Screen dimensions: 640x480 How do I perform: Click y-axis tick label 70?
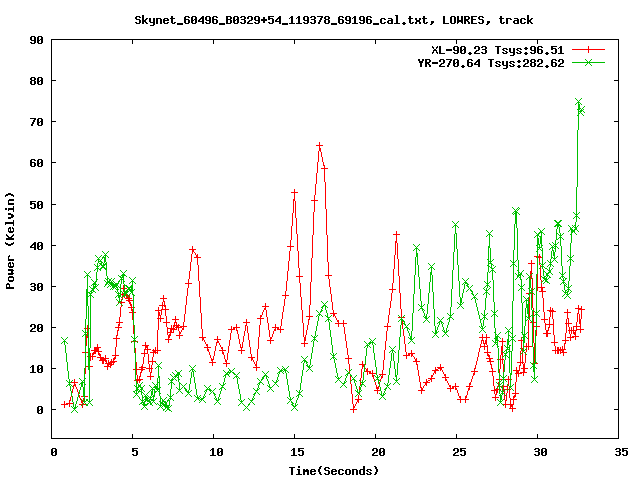(36, 122)
